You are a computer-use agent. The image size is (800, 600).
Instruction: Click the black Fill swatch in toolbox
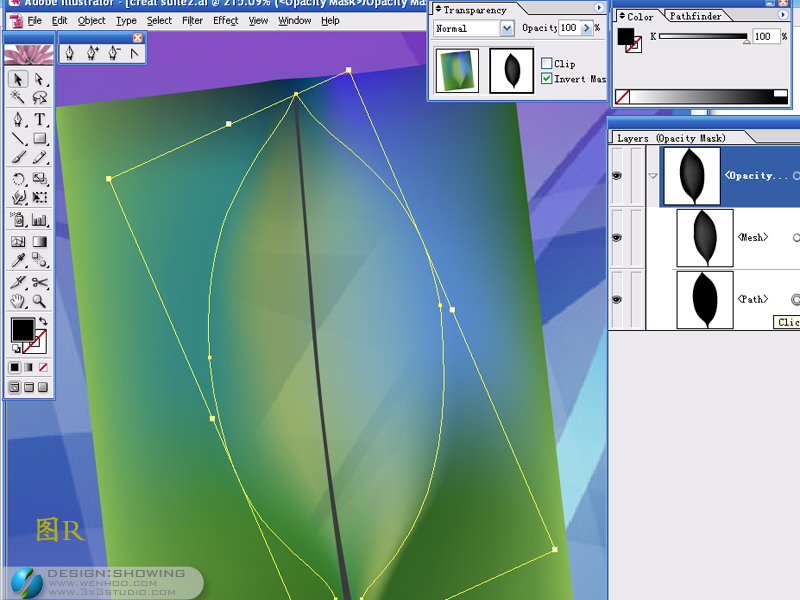[22, 330]
